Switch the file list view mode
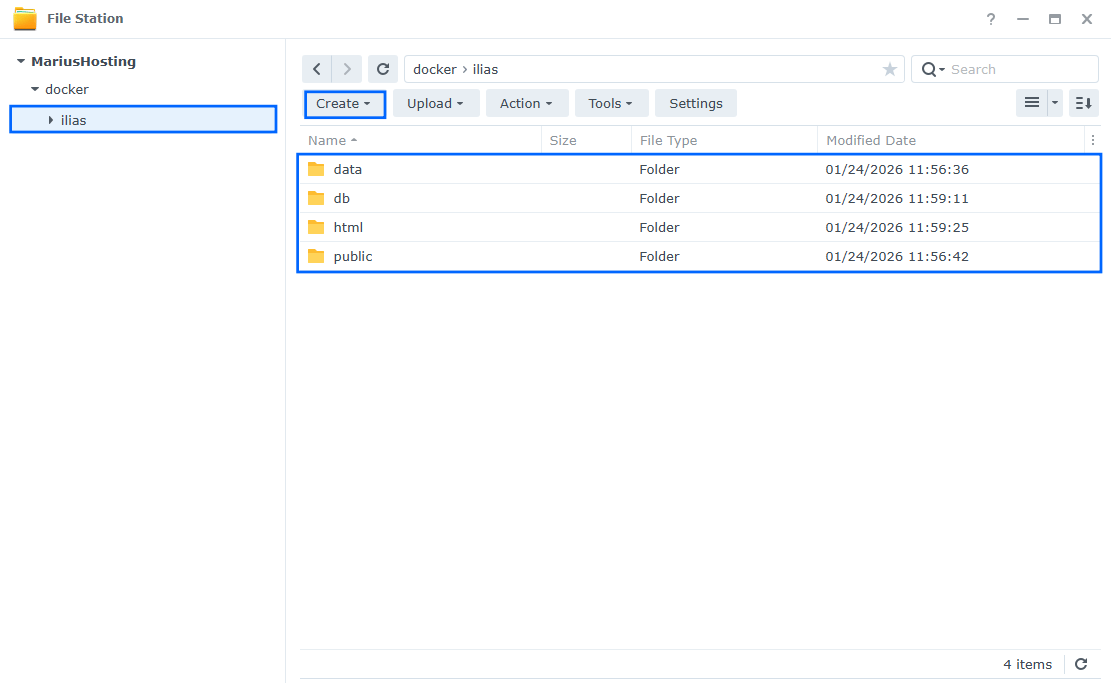The image size is (1111, 683). click(1032, 103)
